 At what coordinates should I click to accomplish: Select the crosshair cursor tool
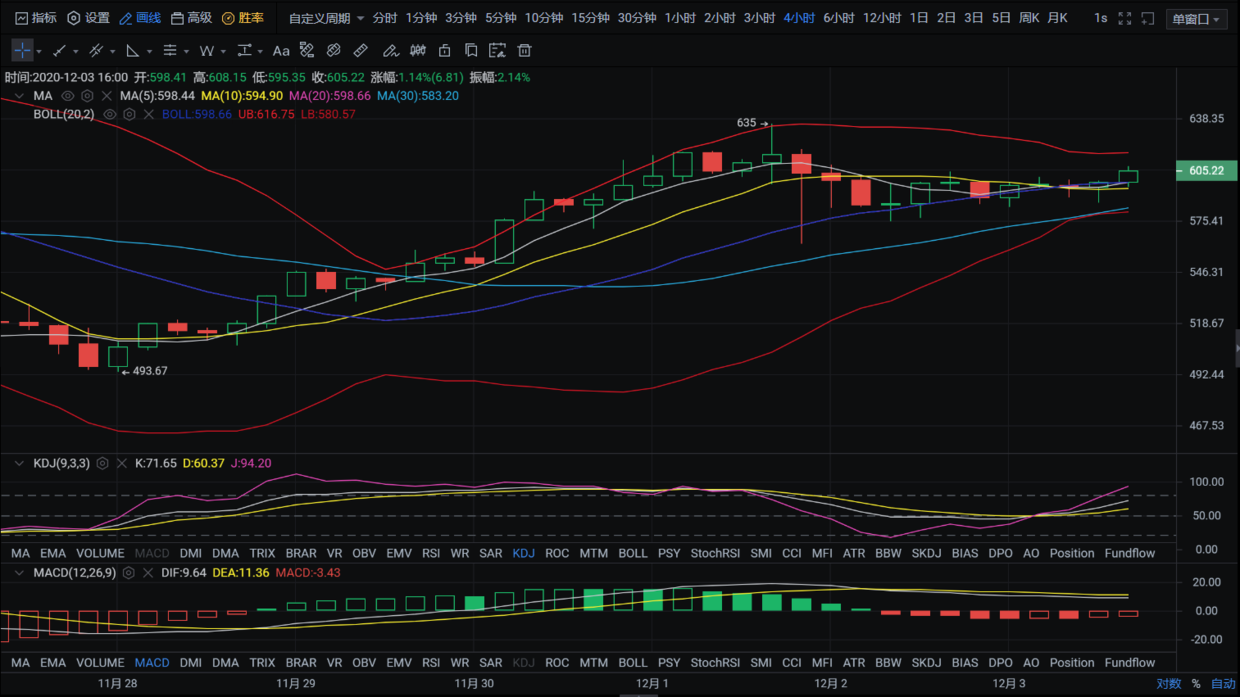(22, 50)
